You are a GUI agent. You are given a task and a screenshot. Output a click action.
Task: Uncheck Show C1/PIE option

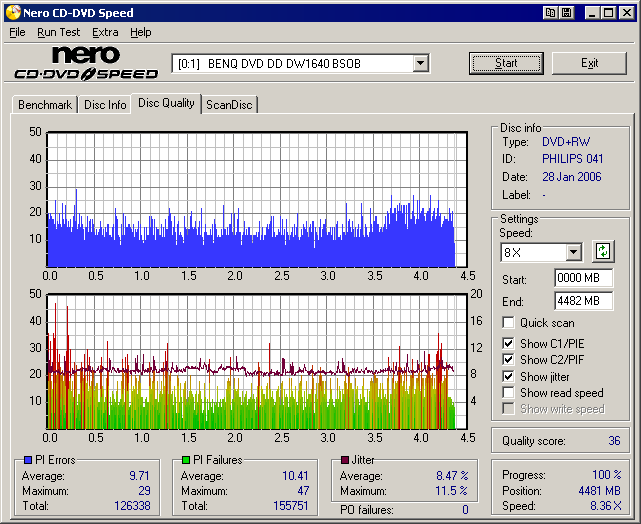[x=508, y=344]
